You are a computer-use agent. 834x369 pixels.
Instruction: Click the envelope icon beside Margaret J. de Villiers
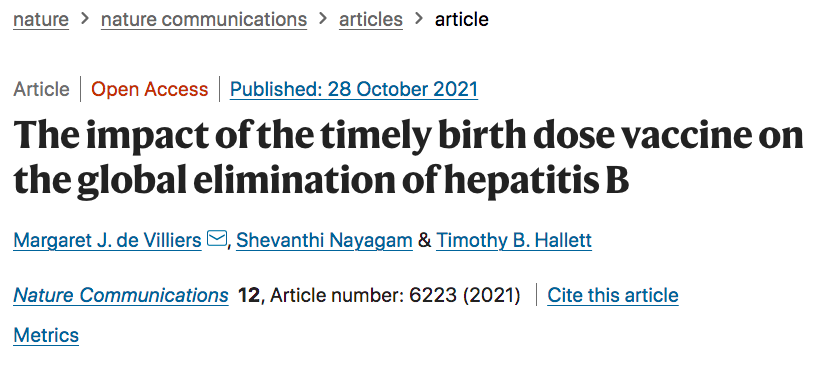pyautogui.click(x=216, y=239)
